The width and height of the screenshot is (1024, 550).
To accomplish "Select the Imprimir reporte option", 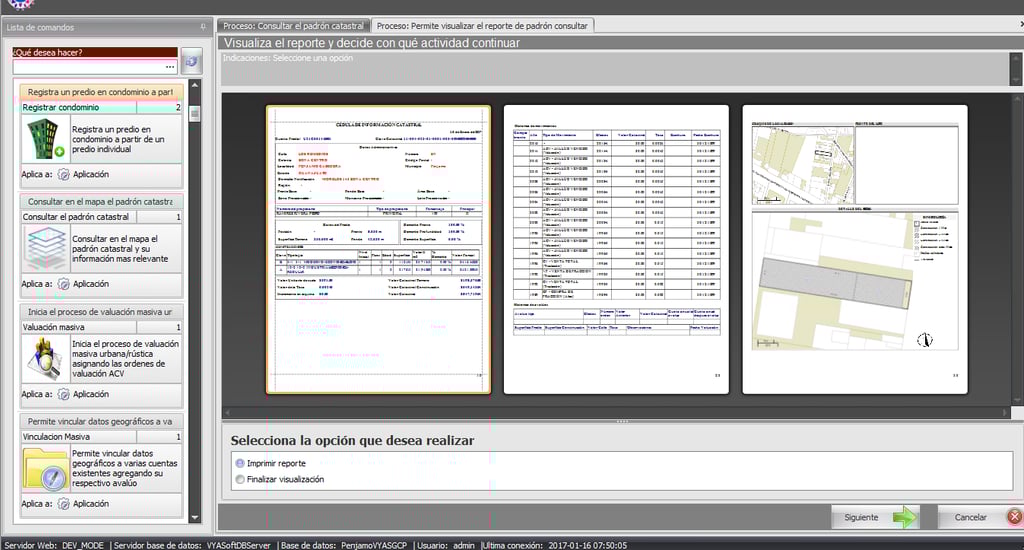I will click(x=239, y=463).
